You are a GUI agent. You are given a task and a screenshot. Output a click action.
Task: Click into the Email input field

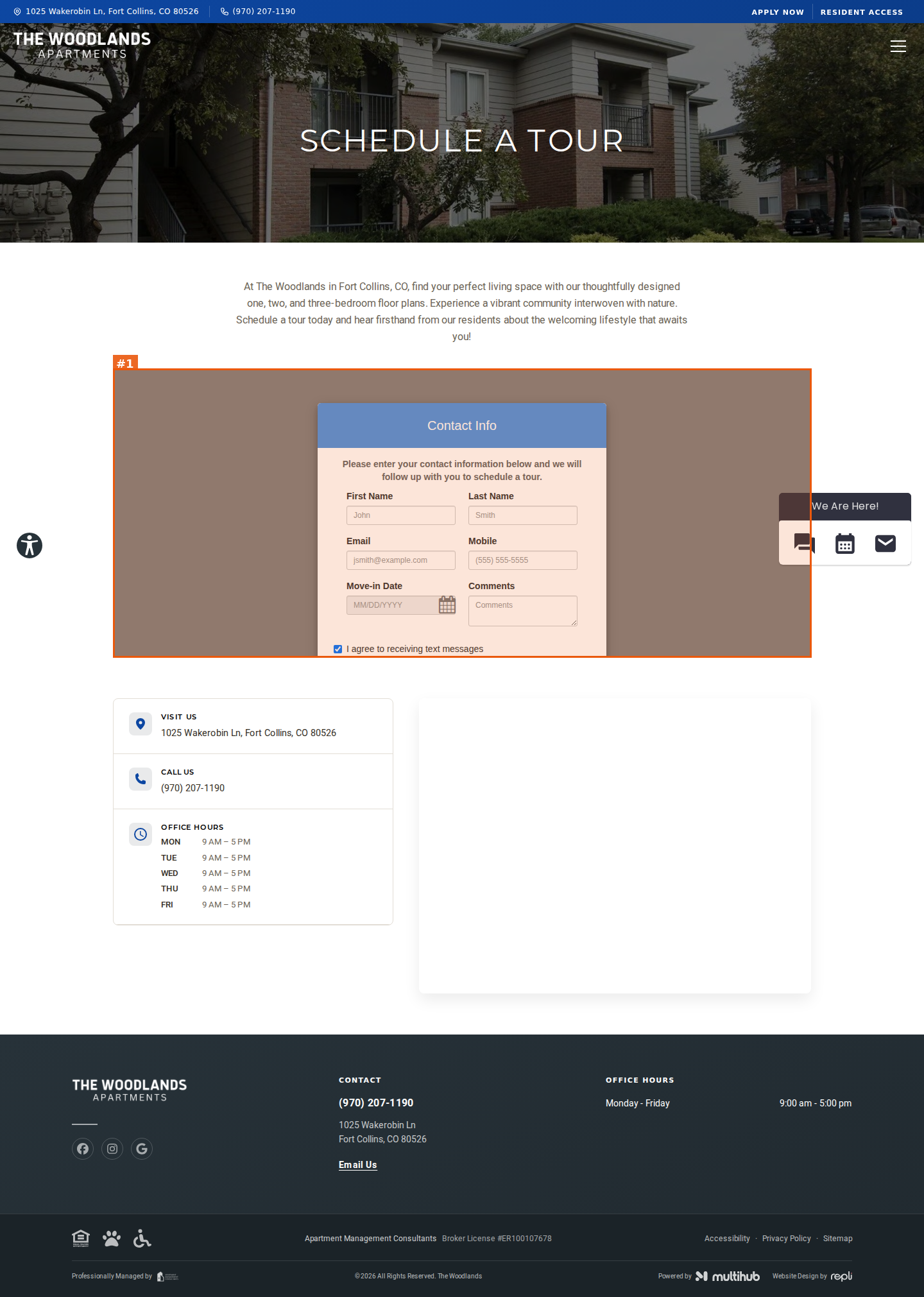pos(401,560)
